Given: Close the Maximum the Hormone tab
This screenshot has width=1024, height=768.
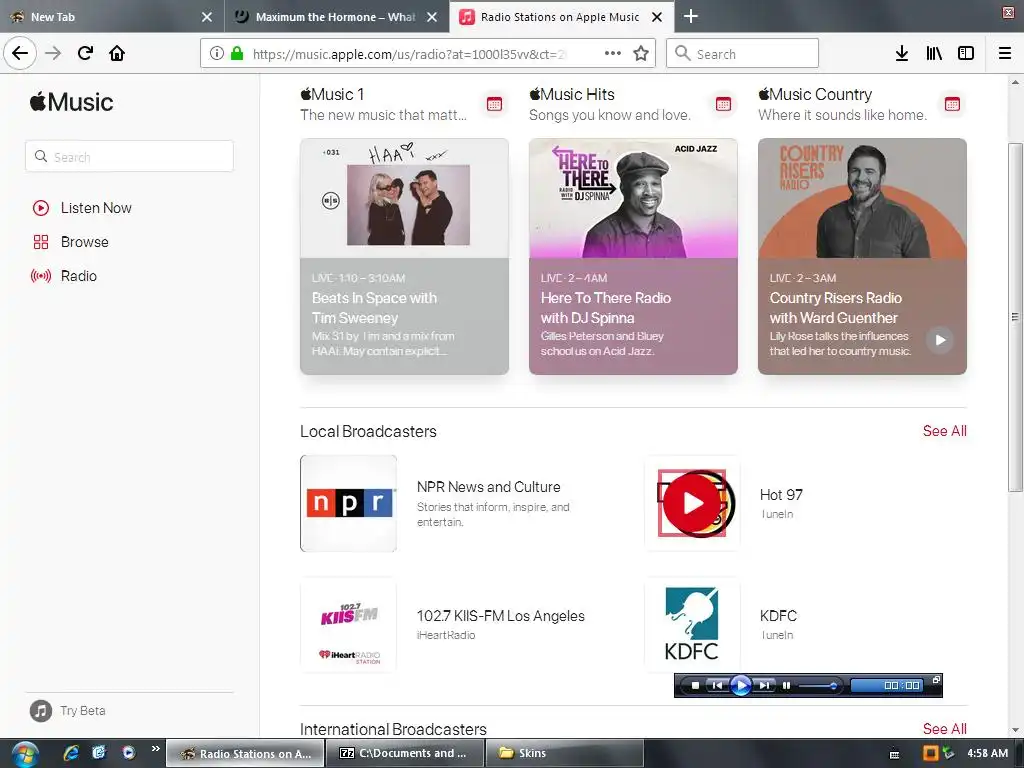Looking at the screenshot, I should [x=432, y=17].
